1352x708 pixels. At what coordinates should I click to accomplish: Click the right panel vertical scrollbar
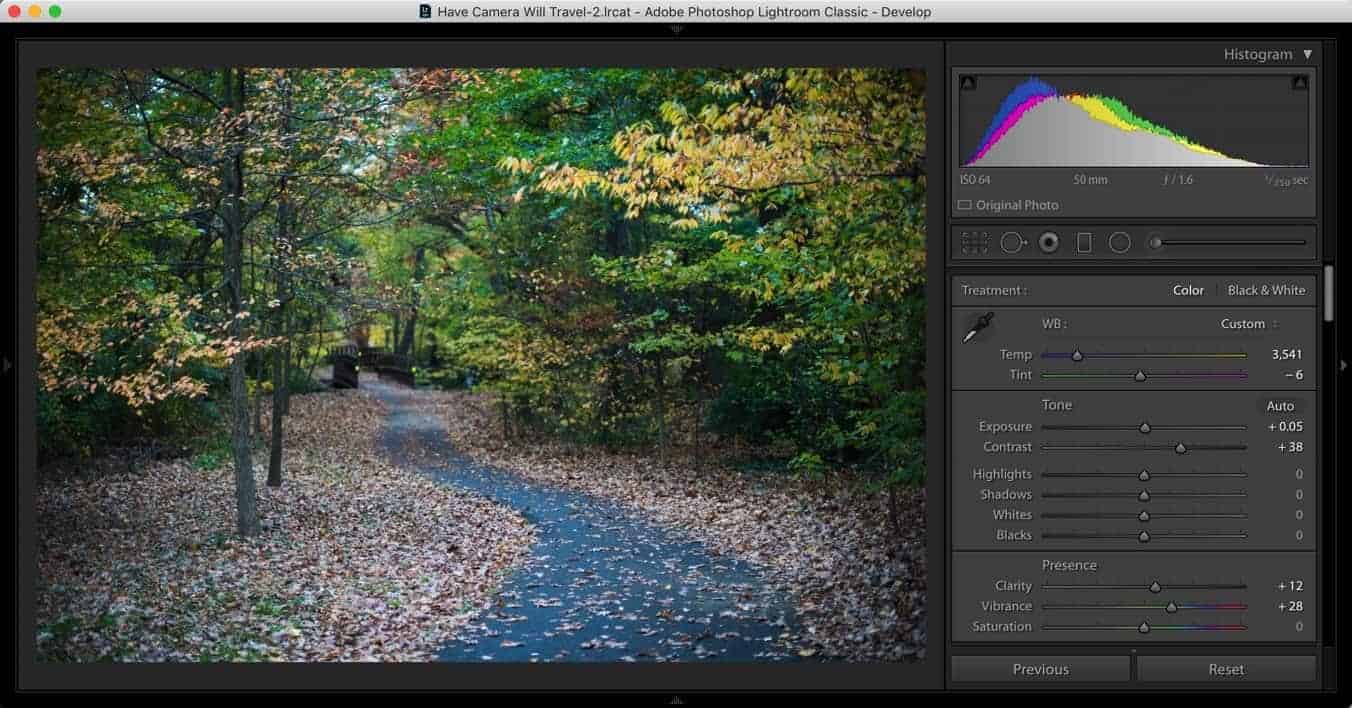1329,293
